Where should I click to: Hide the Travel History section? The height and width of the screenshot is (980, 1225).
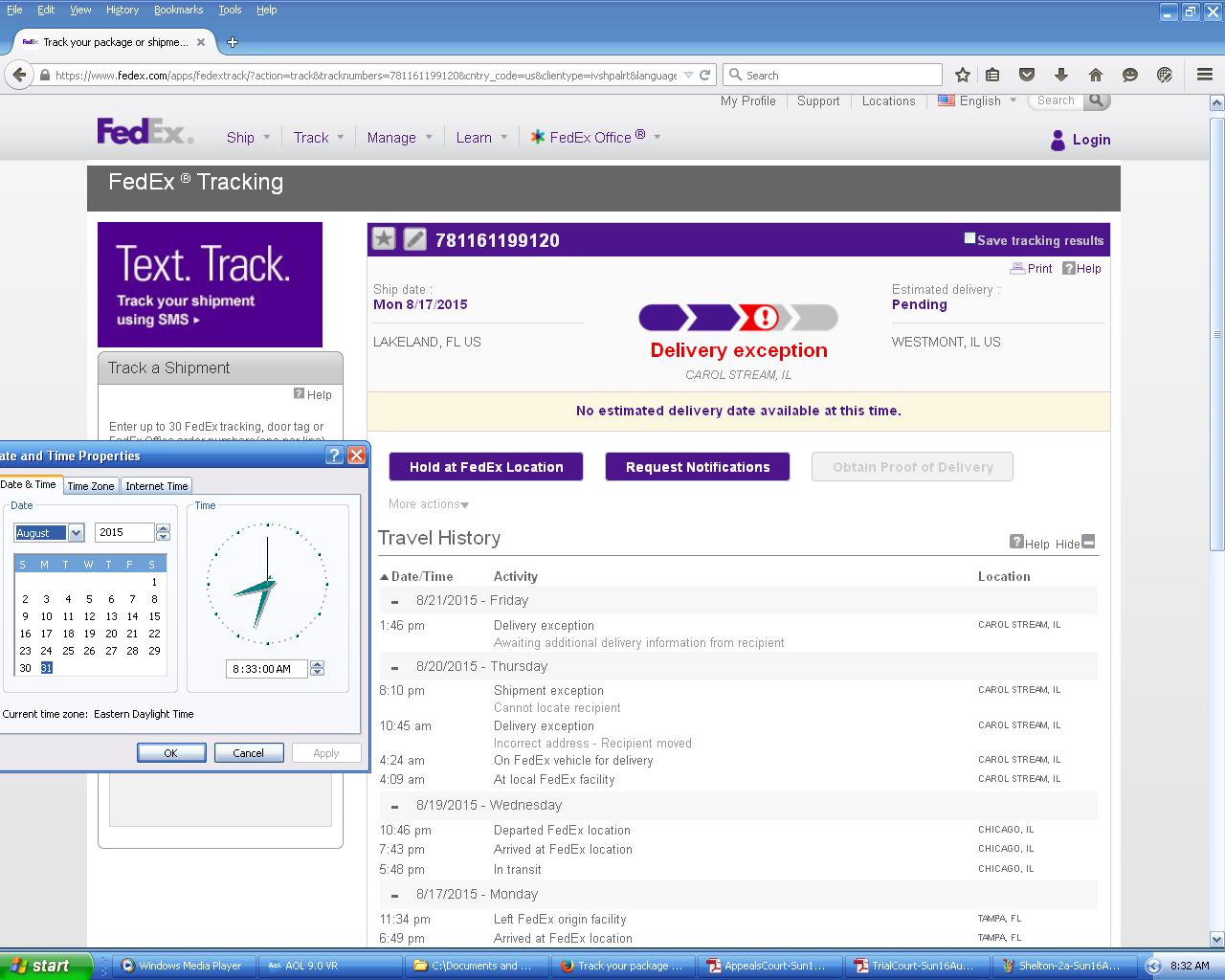(x=1087, y=542)
